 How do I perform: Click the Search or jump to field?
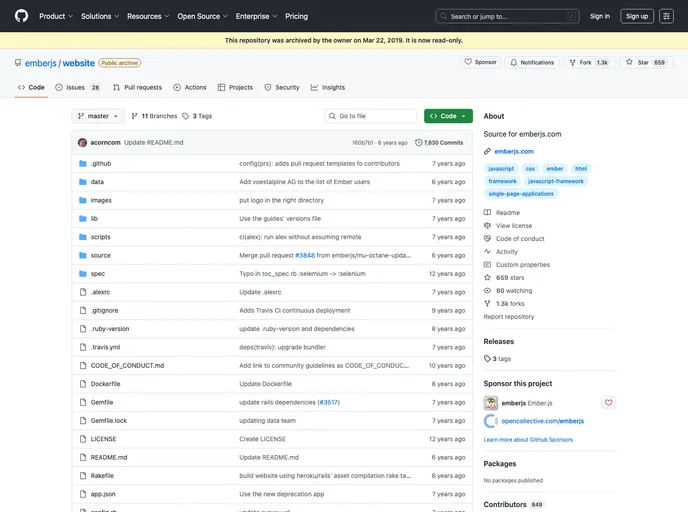pos(507,16)
